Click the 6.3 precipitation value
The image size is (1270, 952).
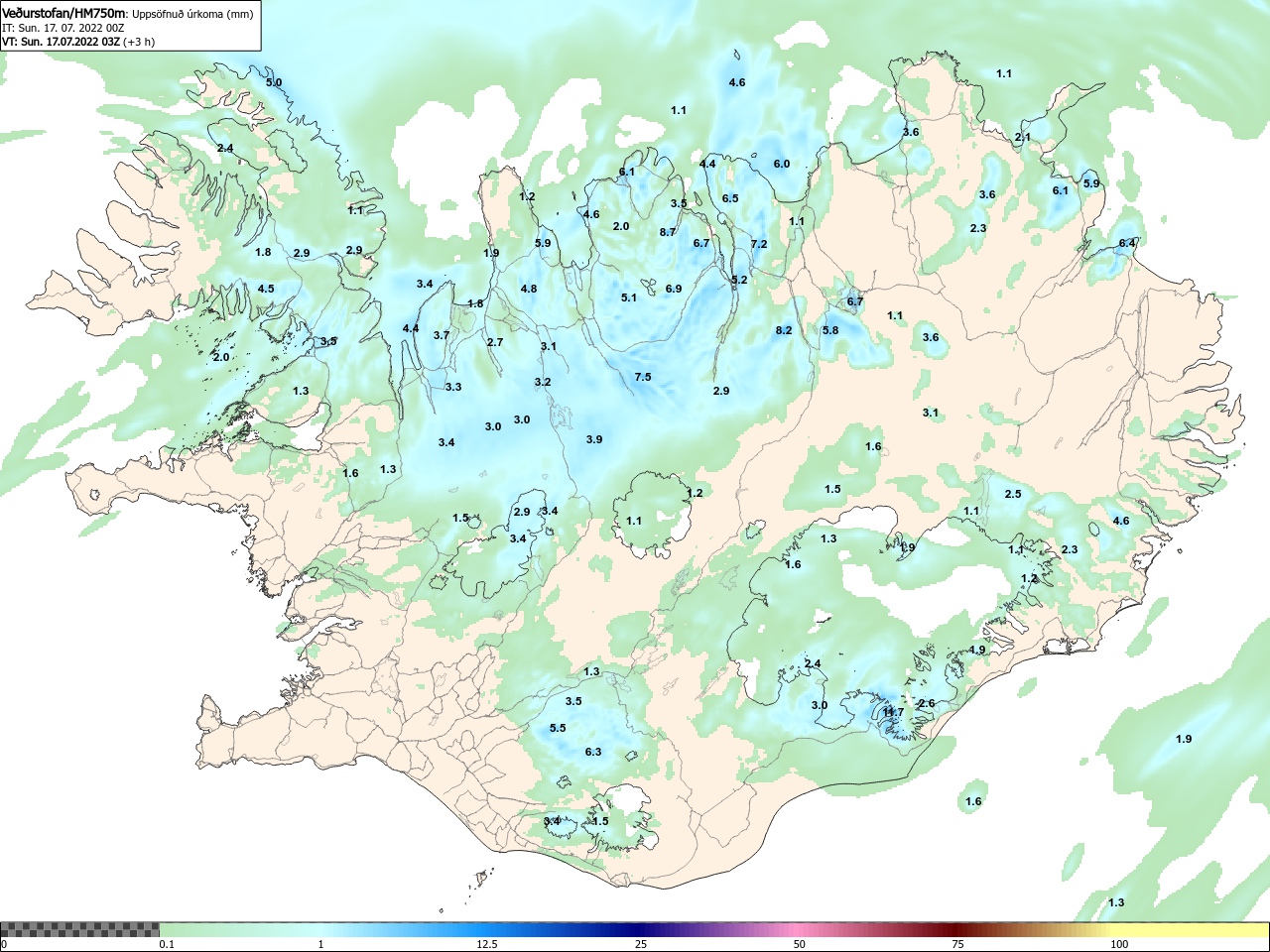pos(593,752)
